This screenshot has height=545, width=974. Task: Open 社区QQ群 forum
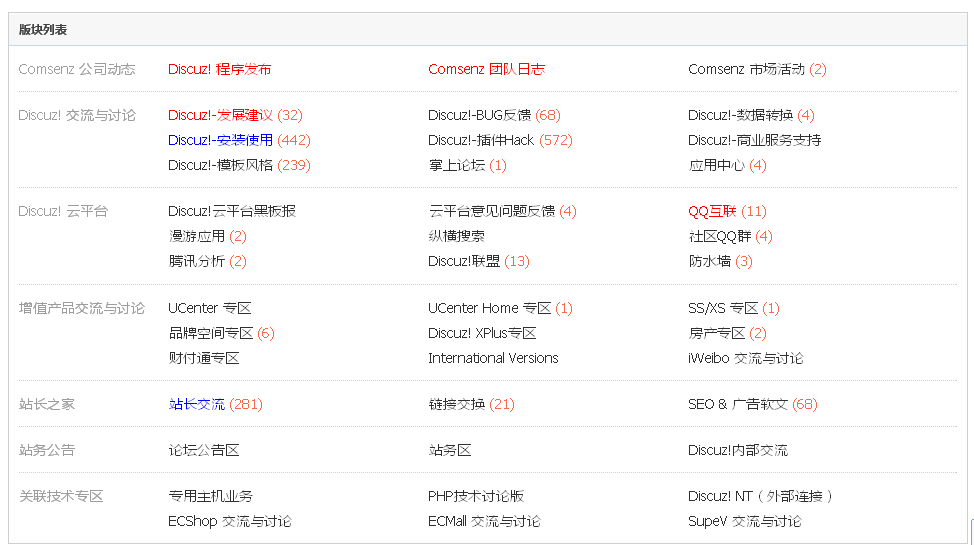tap(719, 236)
